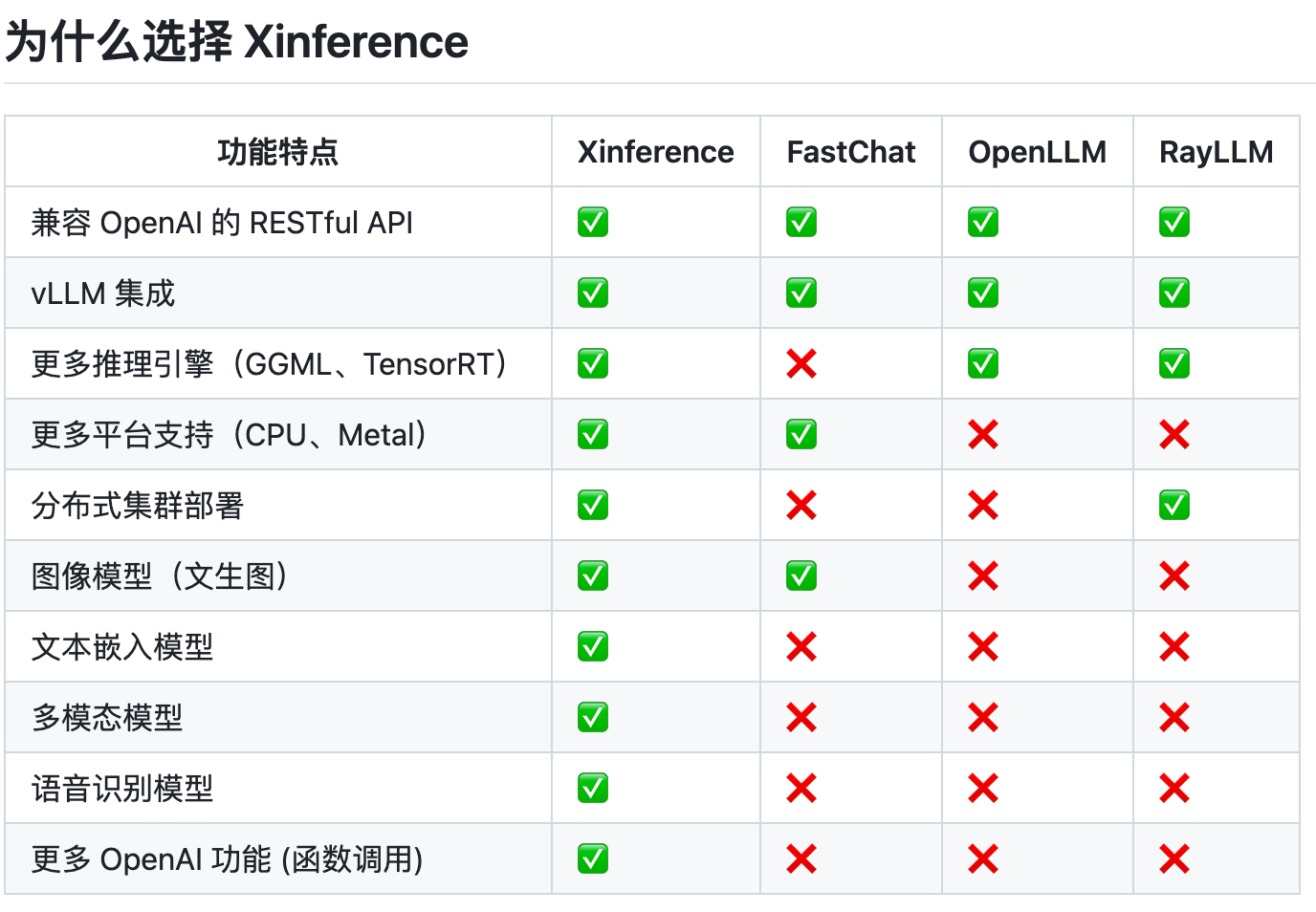The height and width of the screenshot is (912, 1316).
Task: Select the 兼容 OpenAI 的 RESTful API cell
Action: point(278,222)
